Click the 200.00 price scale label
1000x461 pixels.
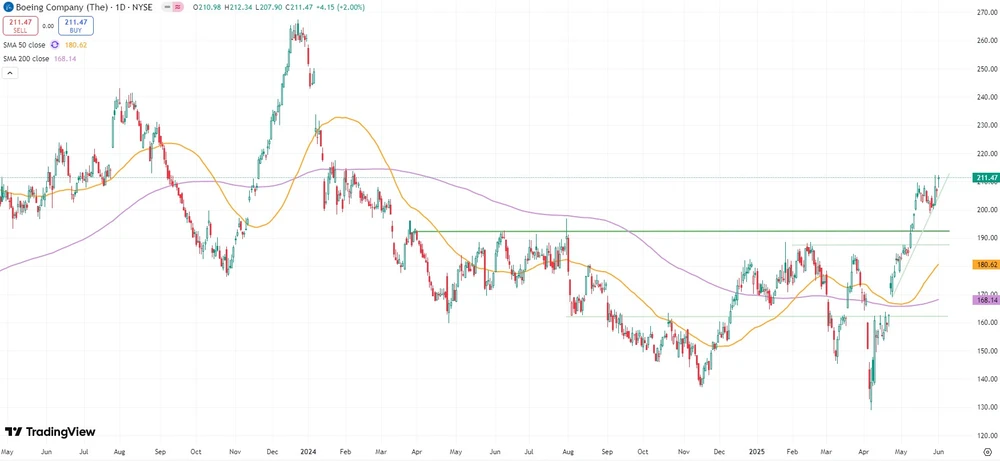pyautogui.click(x=986, y=210)
